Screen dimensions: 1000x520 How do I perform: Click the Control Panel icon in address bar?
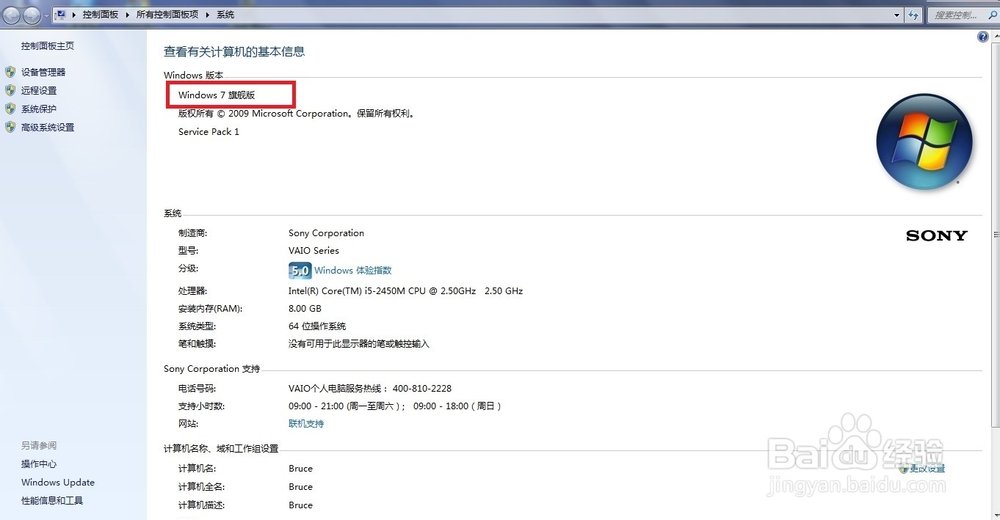pos(61,14)
